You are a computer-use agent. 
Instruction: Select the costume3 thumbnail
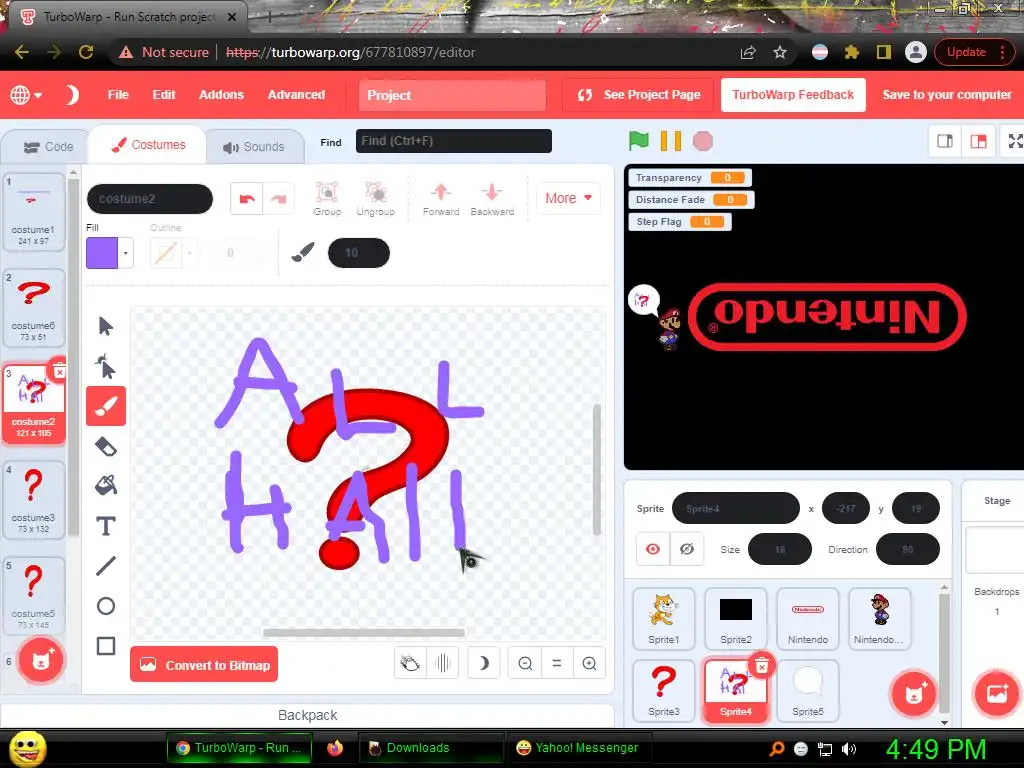33,500
